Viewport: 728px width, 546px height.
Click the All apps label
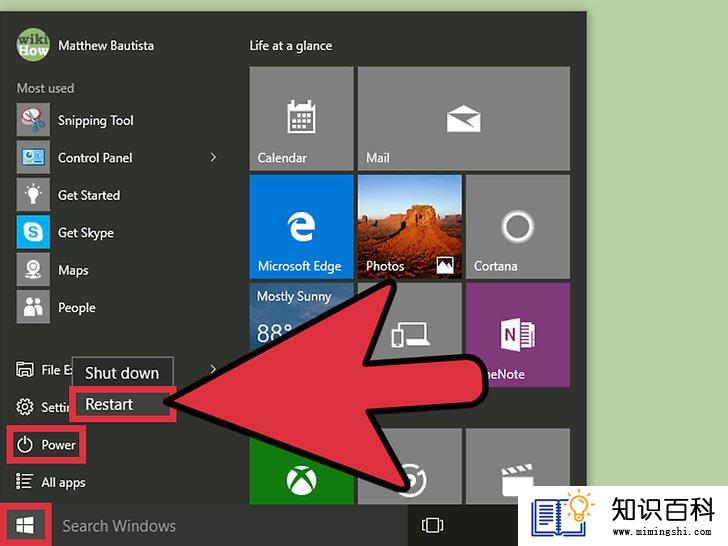[64, 483]
